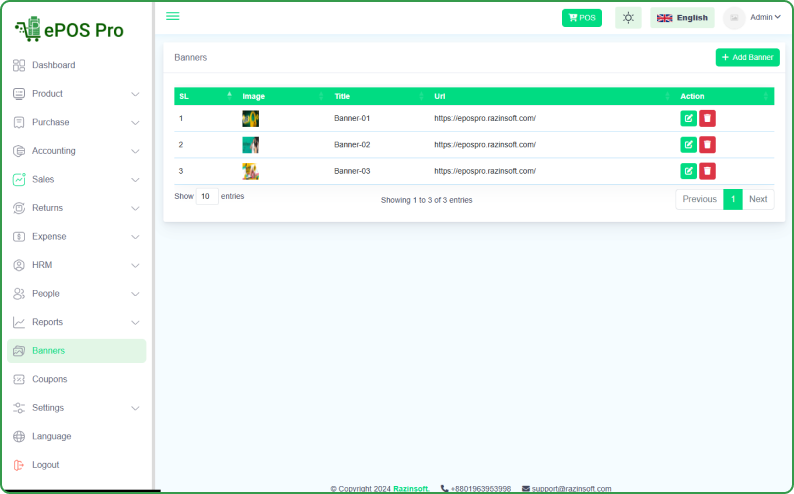Toggle the light/dark theme sun icon
Screen dimensions: 794x494
[628, 17]
